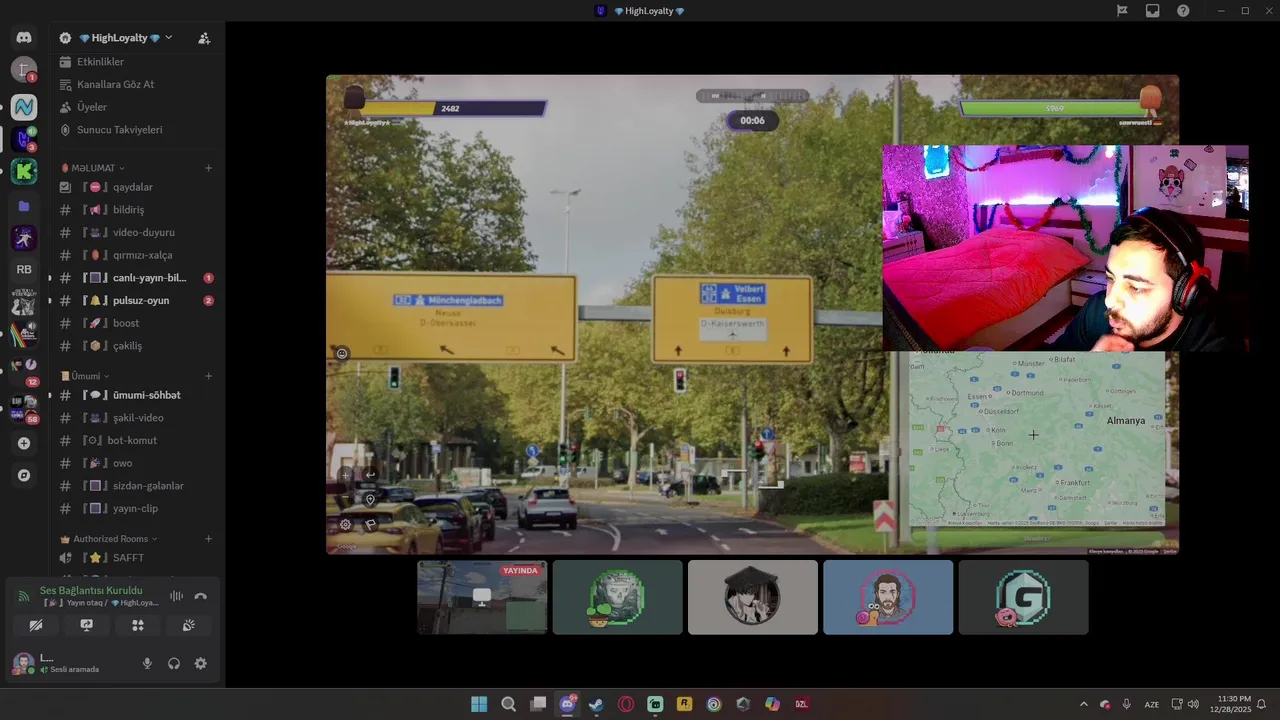Viewport: 1280px width, 720px height.
Task: Open Rockstar Games launcher in taskbar
Action: pyautogui.click(x=684, y=704)
